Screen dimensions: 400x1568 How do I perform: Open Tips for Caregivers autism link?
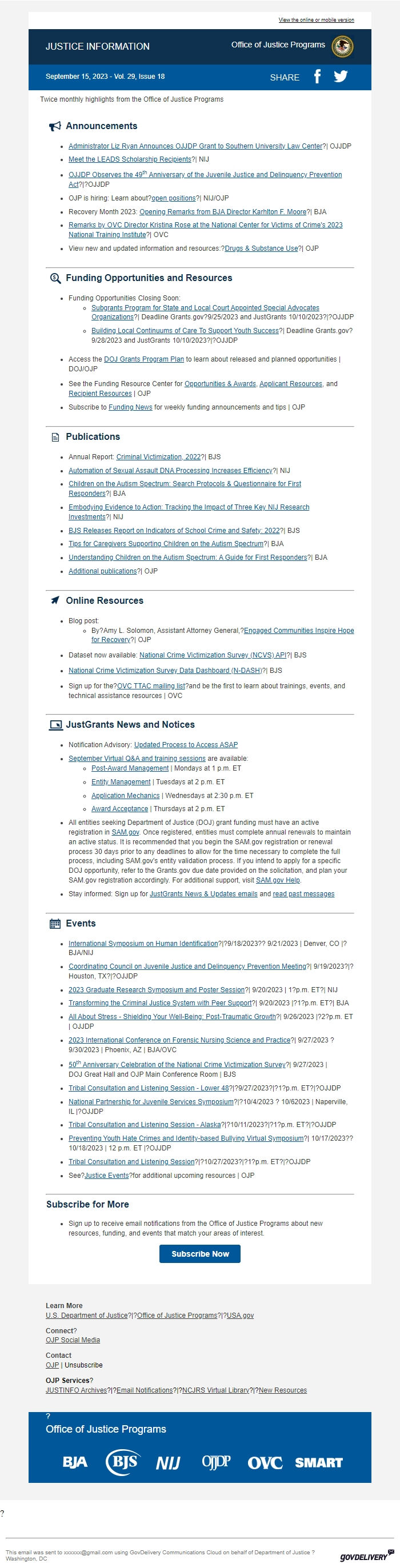166,544
